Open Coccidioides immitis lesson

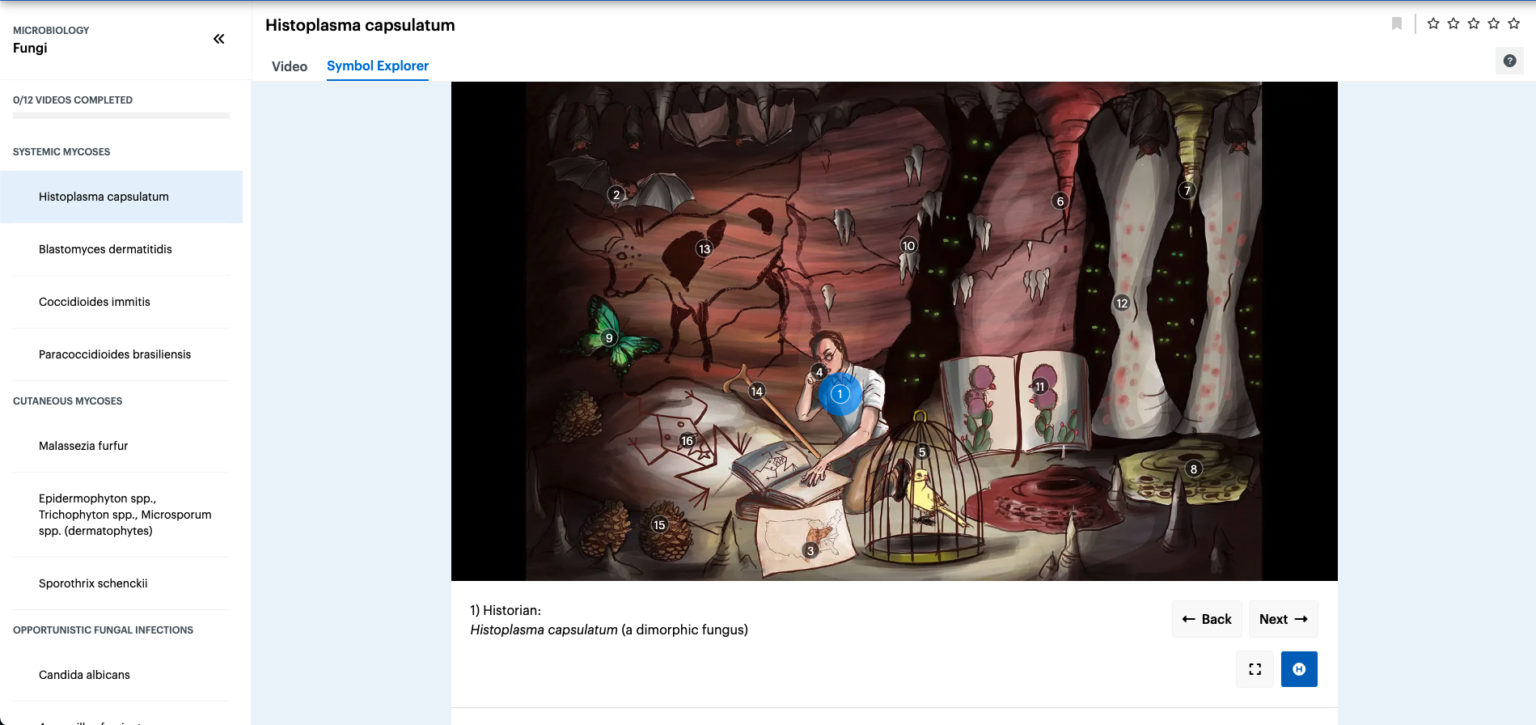pyautogui.click(x=94, y=302)
